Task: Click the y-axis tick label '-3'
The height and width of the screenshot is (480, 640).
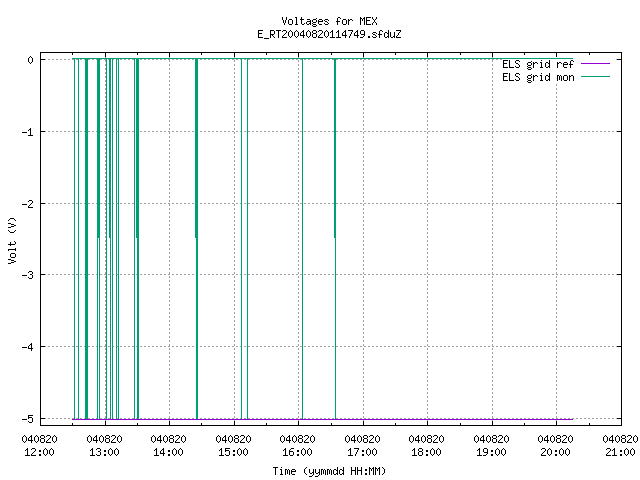Action: [x=27, y=275]
